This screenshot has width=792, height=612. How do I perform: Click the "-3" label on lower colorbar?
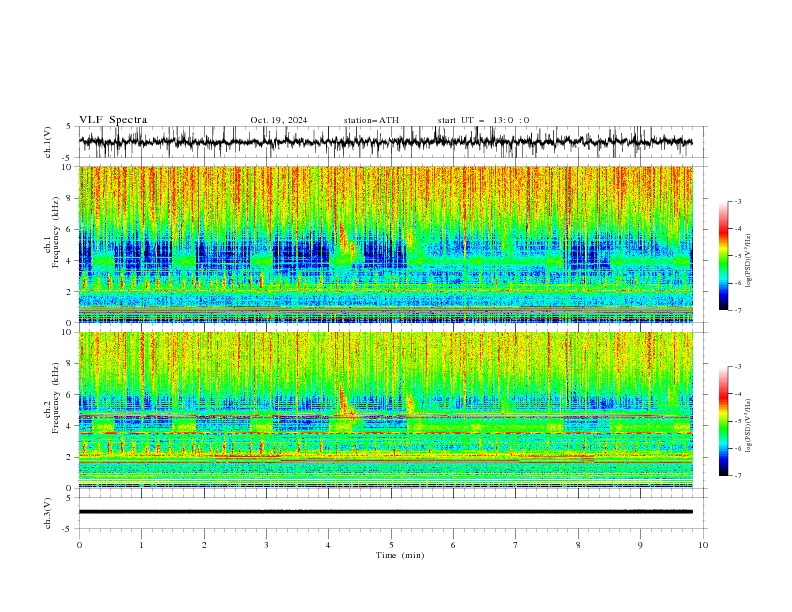[x=738, y=367]
